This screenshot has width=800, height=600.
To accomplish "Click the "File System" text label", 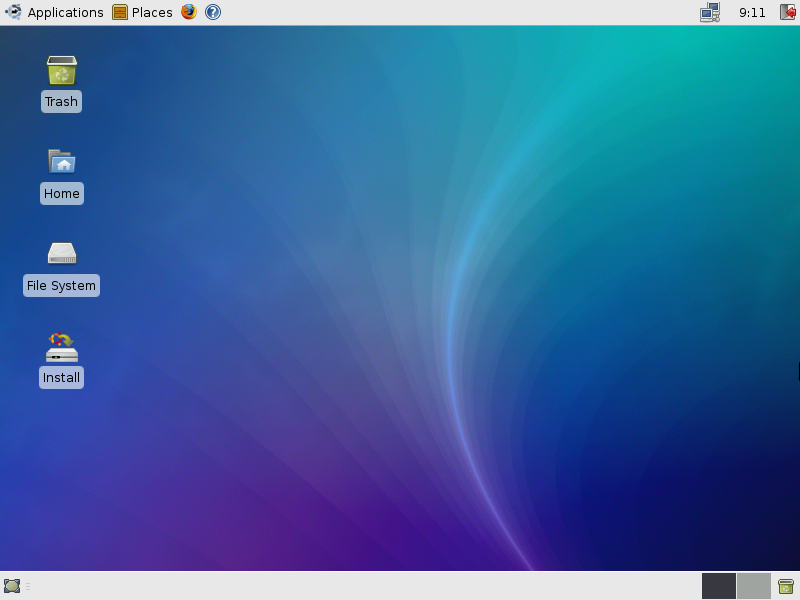I will tap(61, 286).
